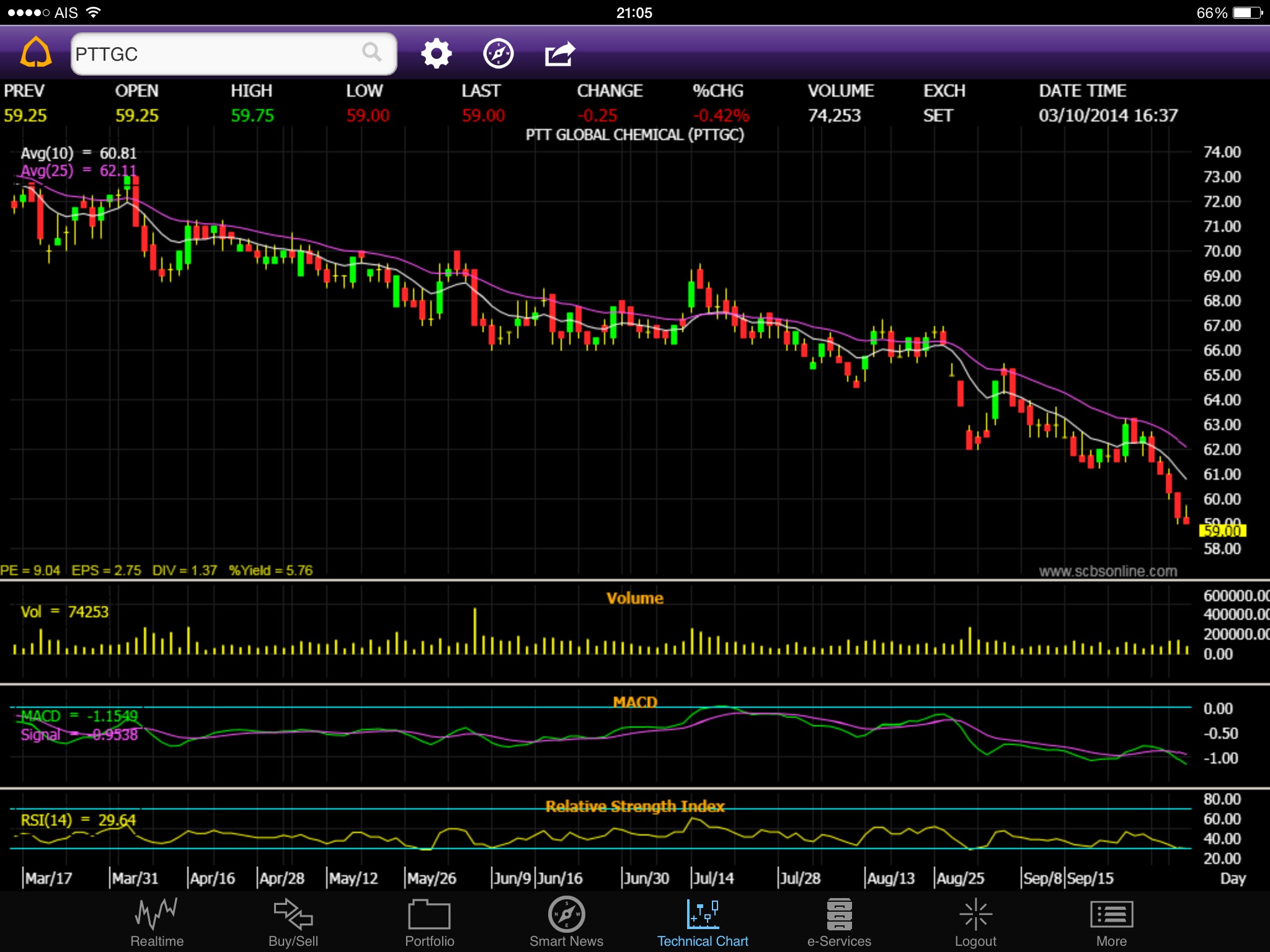Switch to the Realtime tab
The height and width of the screenshot is (952, 1270).
(x=157, y=922)
